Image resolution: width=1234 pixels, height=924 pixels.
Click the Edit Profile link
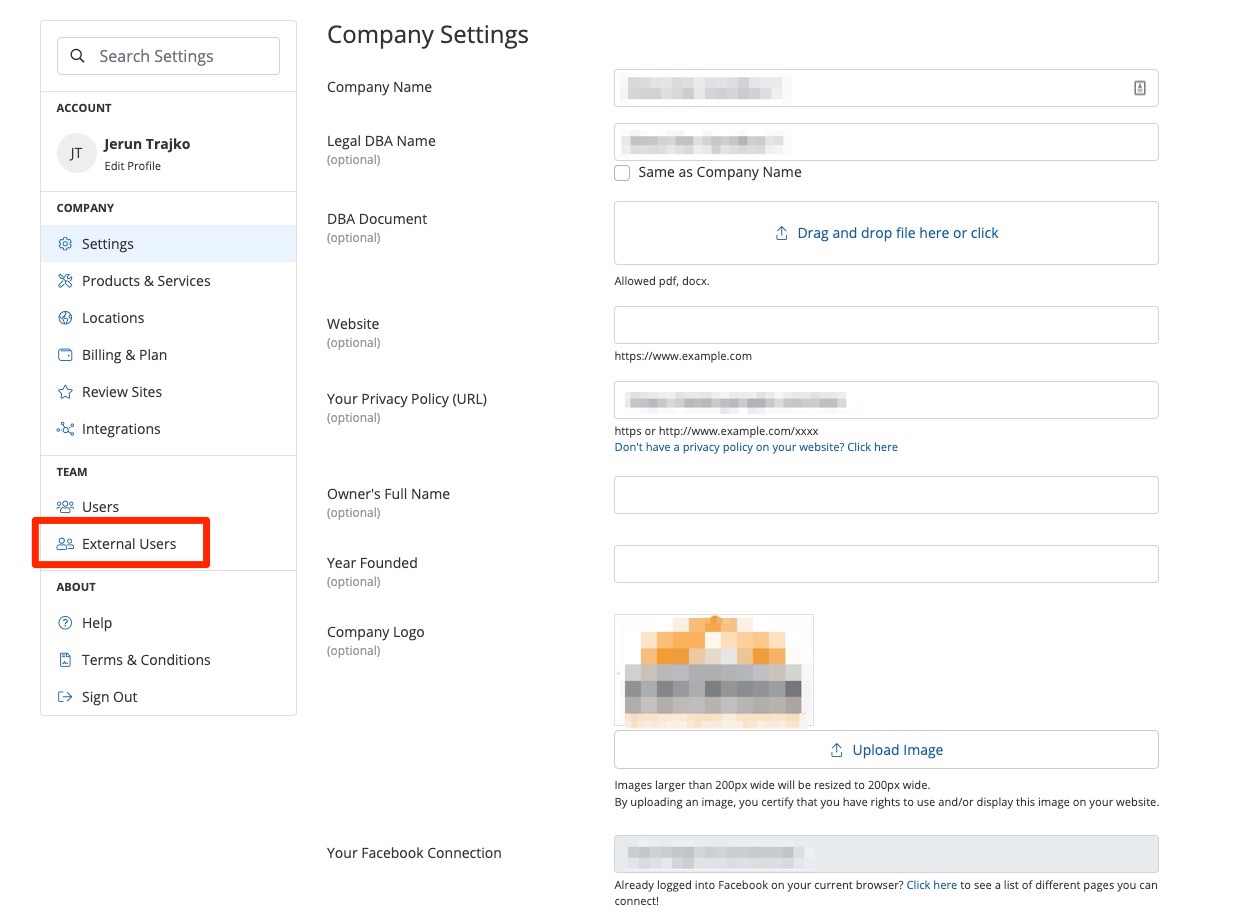[132, 166]
